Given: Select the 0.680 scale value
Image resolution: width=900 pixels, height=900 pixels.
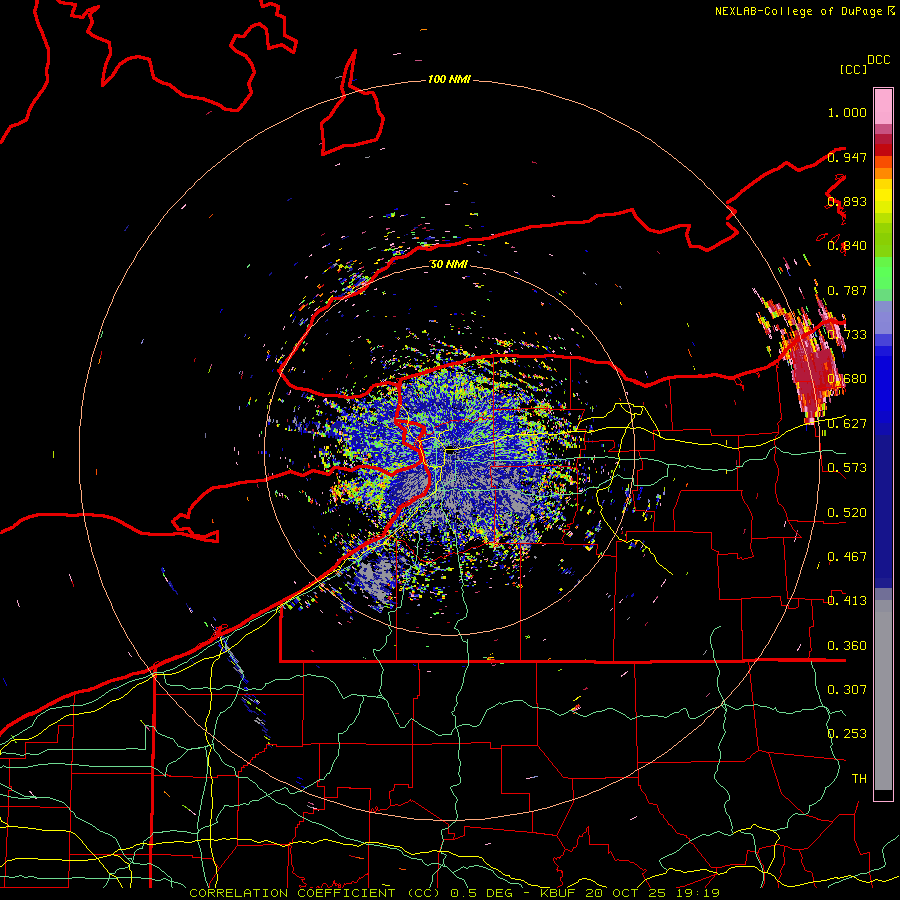Looking at the screenshot, I should click(847, 379).
